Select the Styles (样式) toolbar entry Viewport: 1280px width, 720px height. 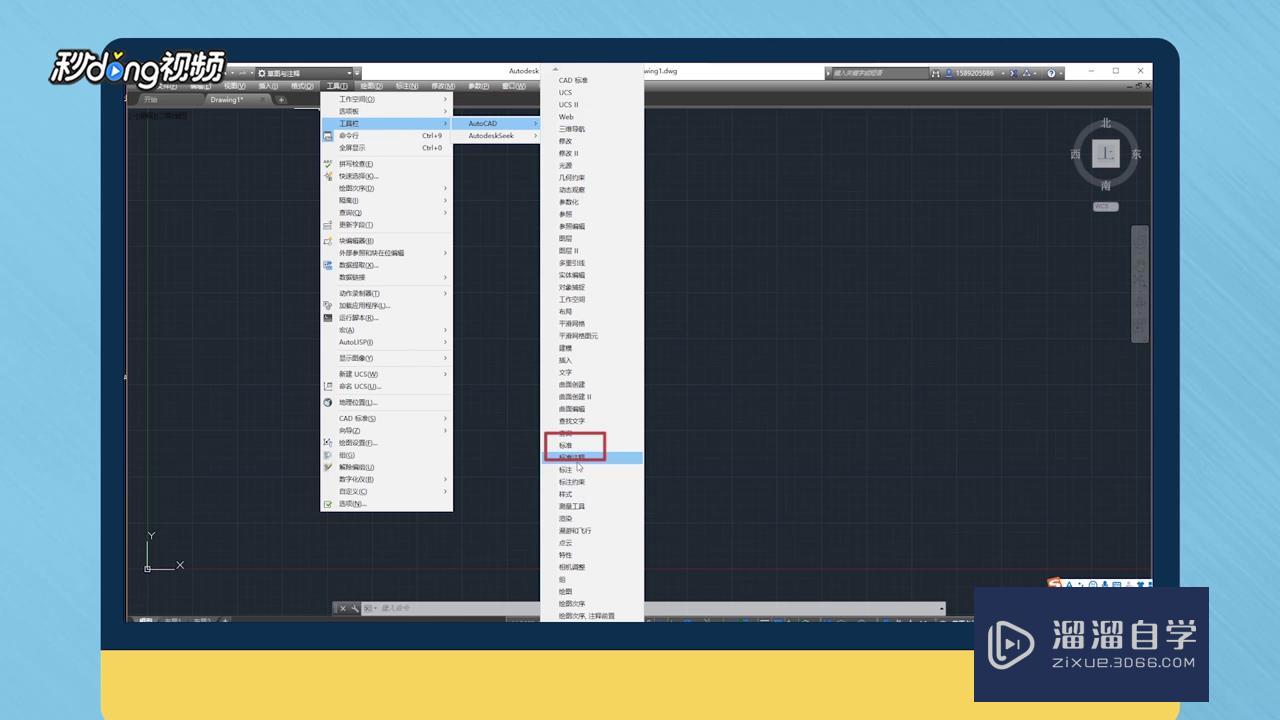(592, 494)
